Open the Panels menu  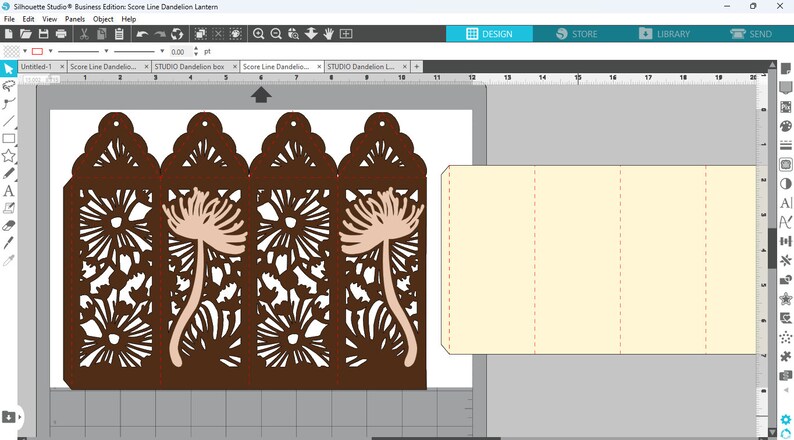[x=75, y=19]
